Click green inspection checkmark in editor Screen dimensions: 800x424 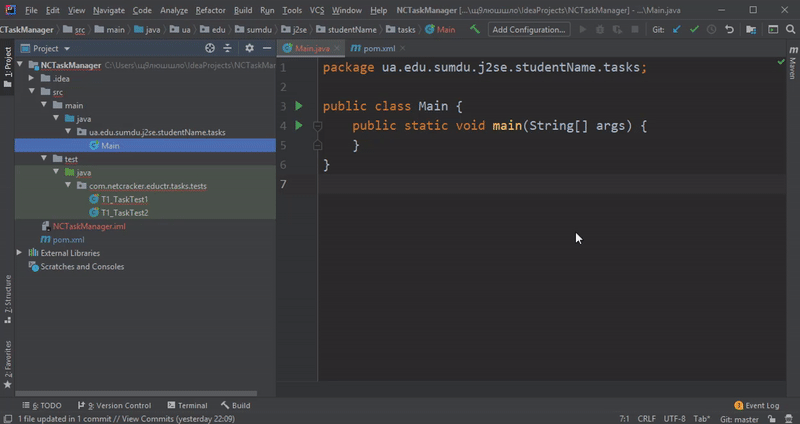(781, 62)
